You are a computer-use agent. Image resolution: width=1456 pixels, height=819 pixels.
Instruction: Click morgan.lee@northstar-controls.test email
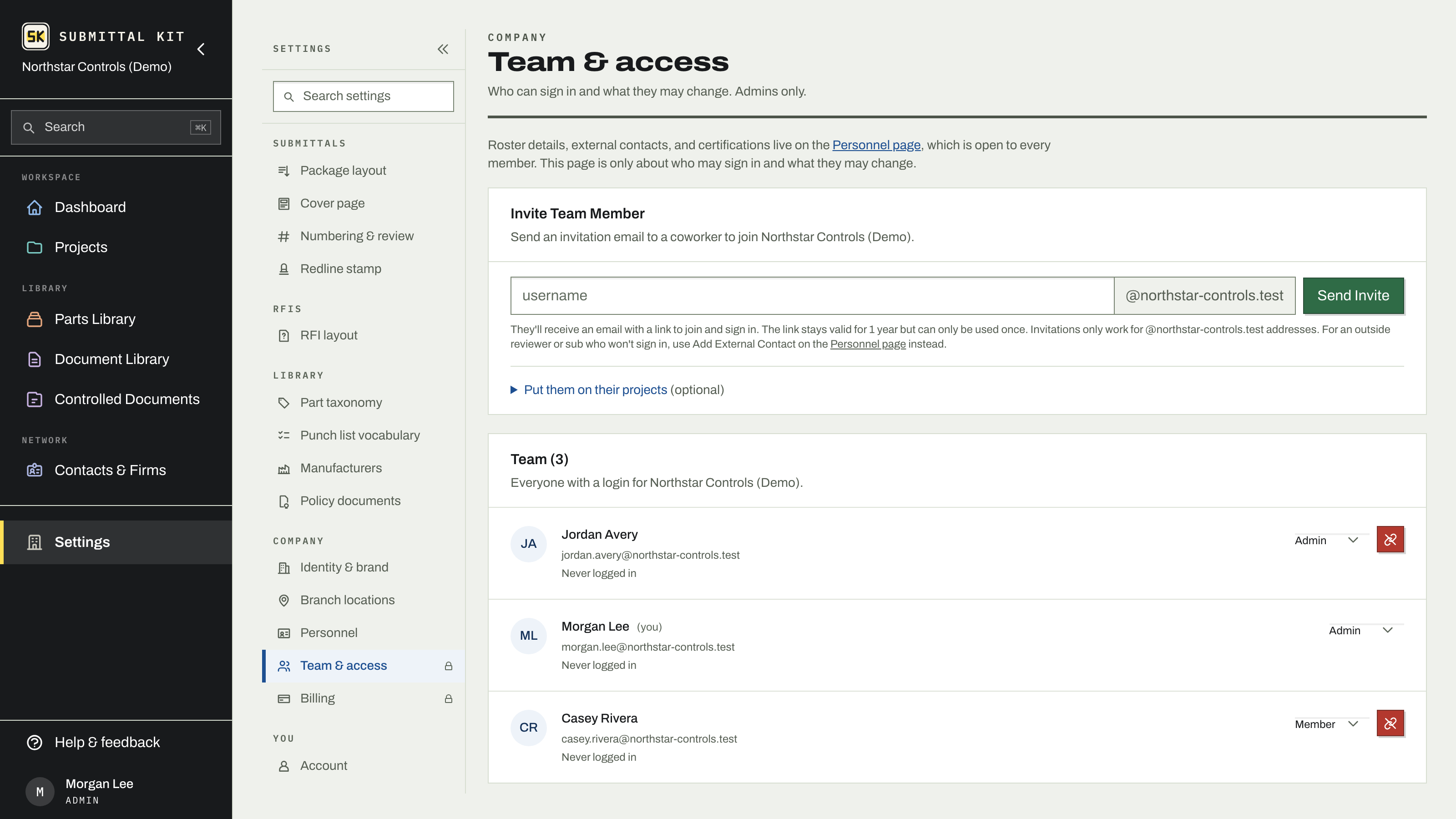point(648,647)
